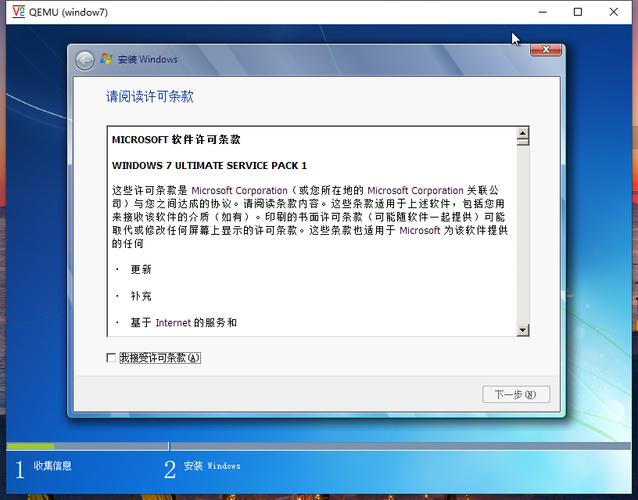Viewport: 638px width, 500px height.
Task: Click the text WINDOWS 7 ULTIMATE SERVICE PACK 1
Action: (209, 166)
